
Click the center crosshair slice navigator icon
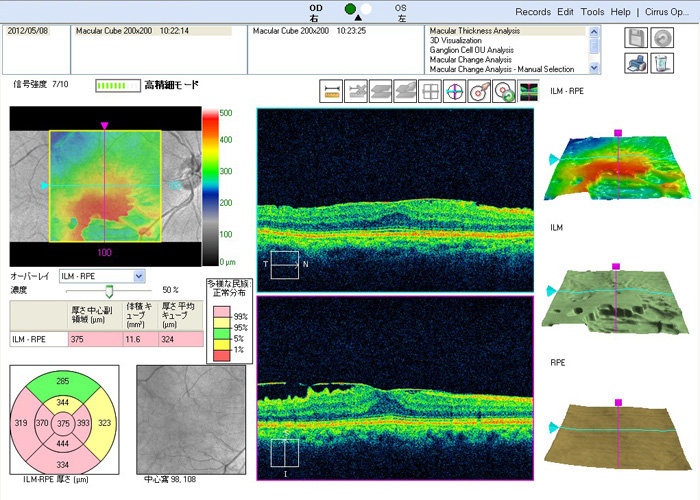pos(454,91)
